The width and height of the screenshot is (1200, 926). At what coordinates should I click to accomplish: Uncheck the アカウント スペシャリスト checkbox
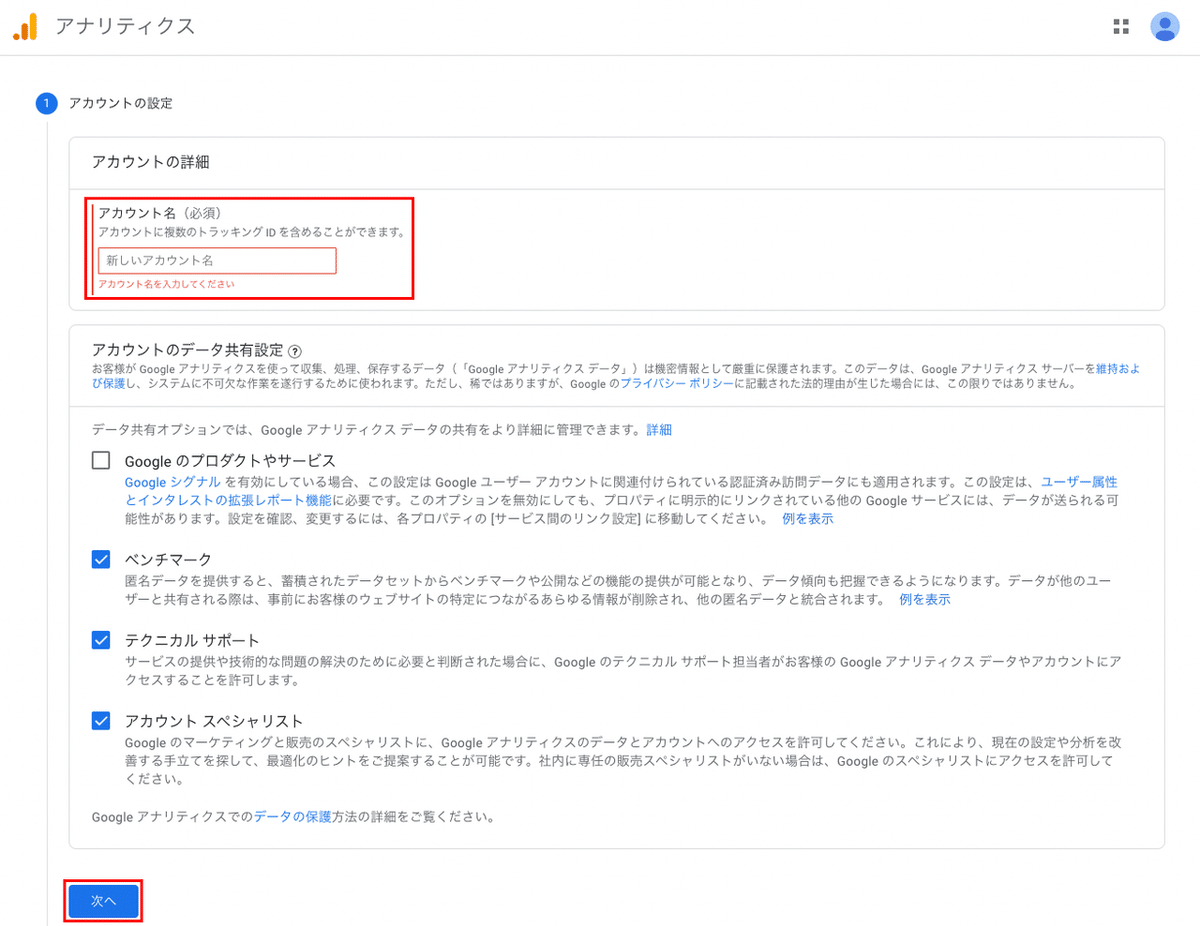101,721
